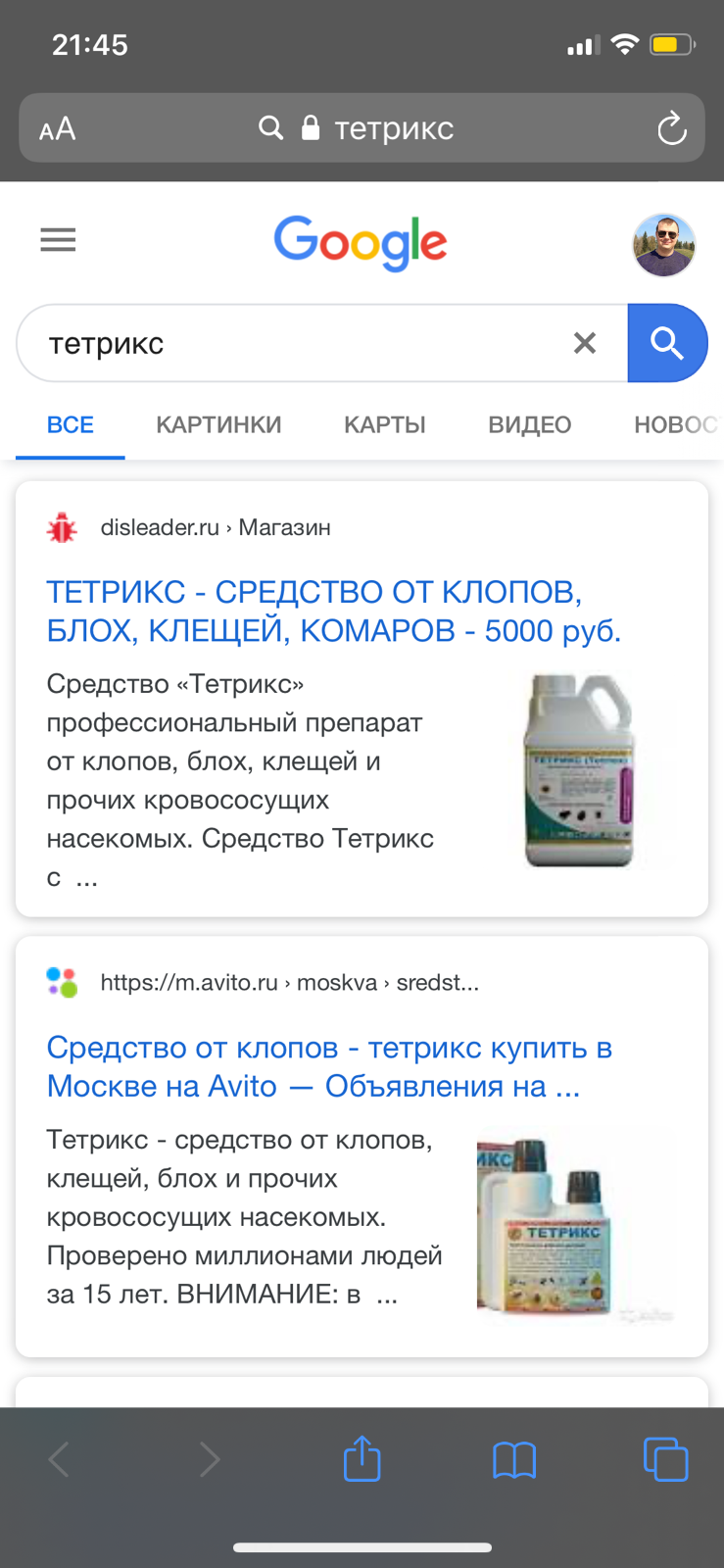Focus the Google search field with тетрикс
The width and height of the screenshot is (724, 1568).
[294, 343]
